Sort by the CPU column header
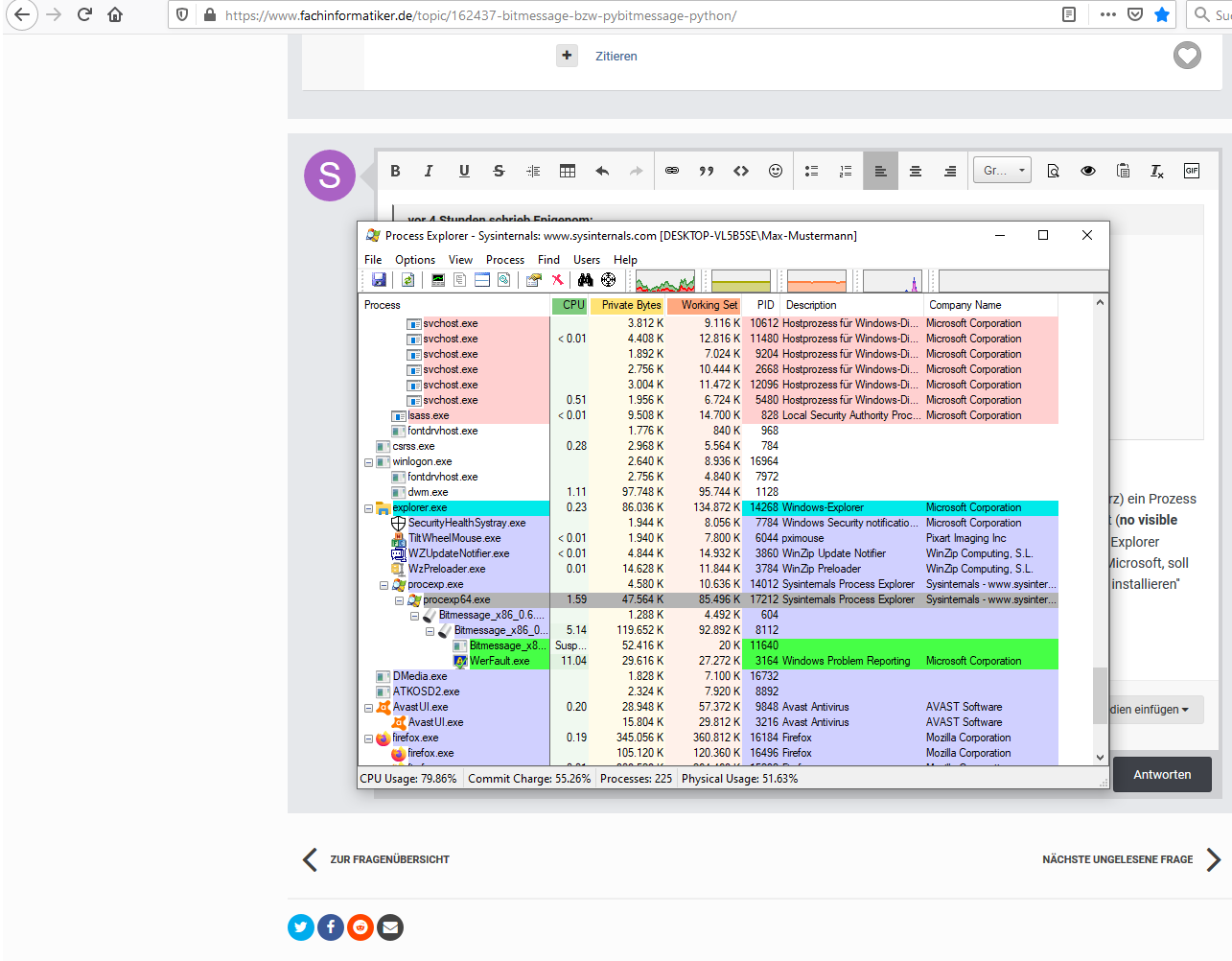 tap(570, 305)
